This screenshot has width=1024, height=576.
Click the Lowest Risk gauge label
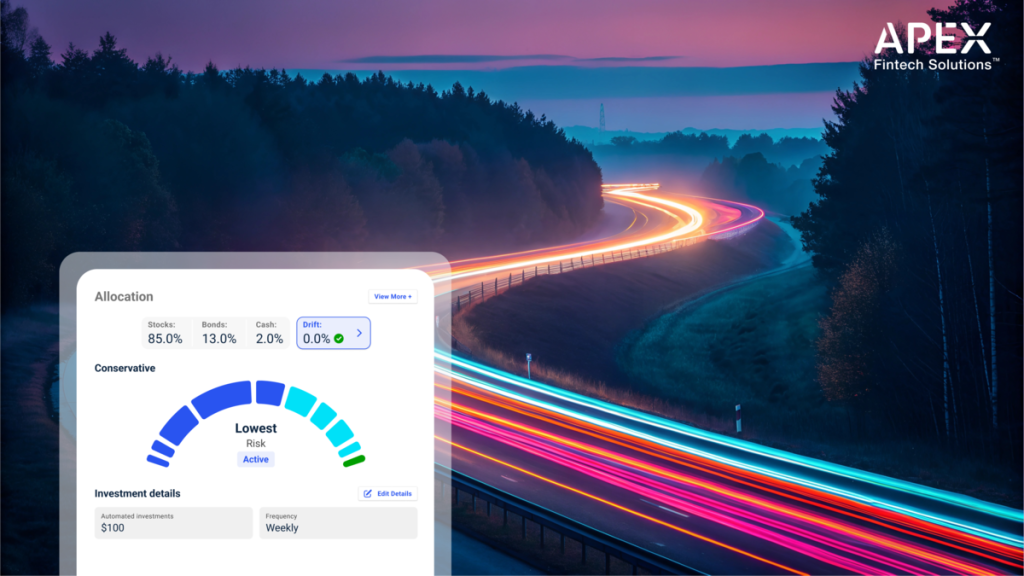256,434
